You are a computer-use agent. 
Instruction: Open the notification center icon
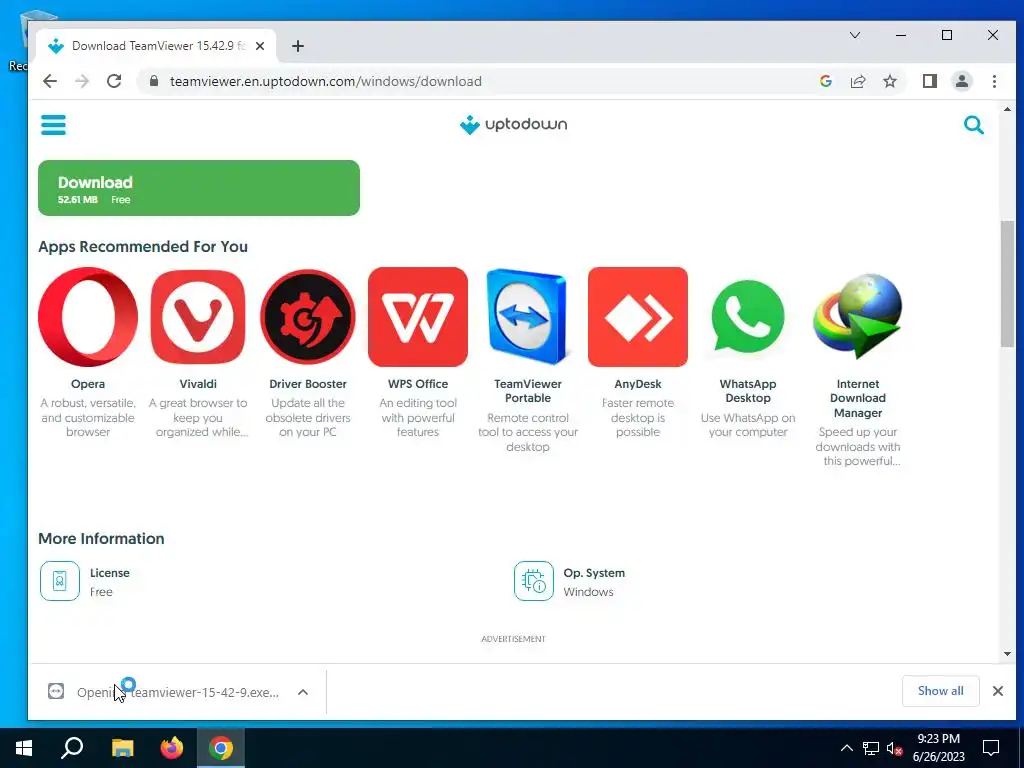(x=991, y=748)
